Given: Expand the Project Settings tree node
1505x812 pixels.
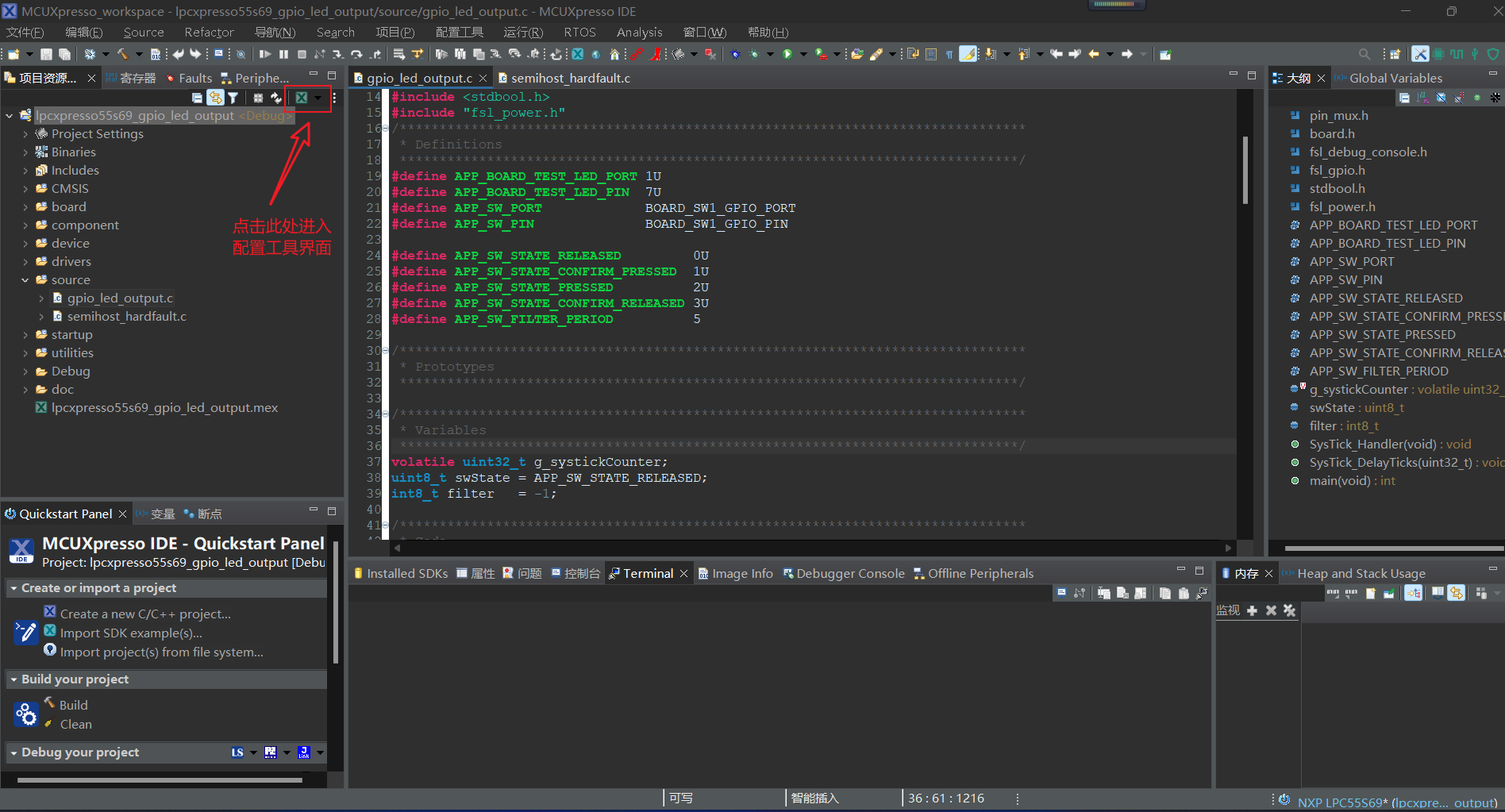Looking at the screenshot, I should click(x=25, y=134).
